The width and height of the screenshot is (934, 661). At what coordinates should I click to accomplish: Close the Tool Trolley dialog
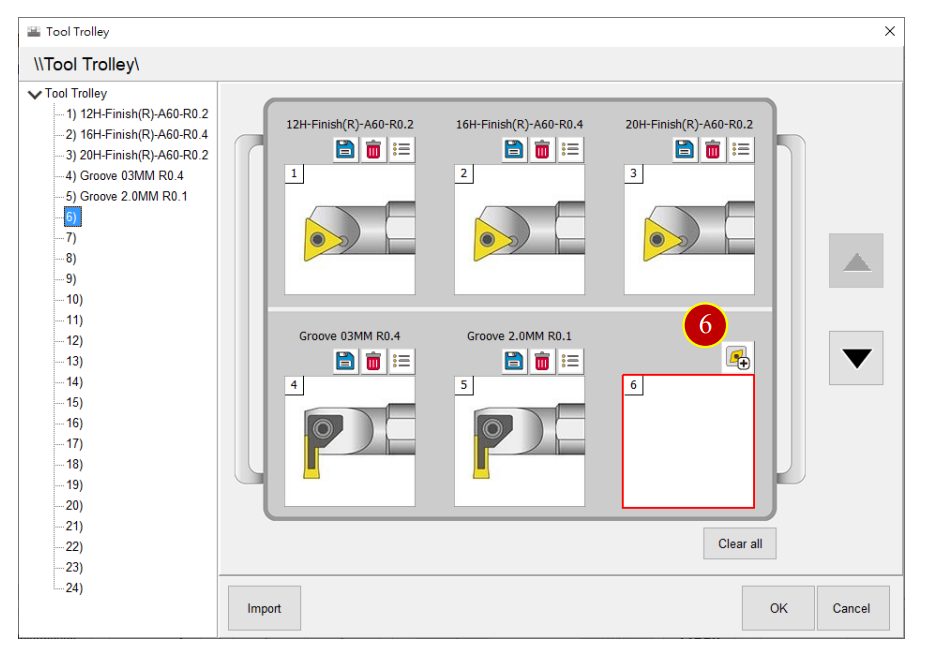(890, 31)
